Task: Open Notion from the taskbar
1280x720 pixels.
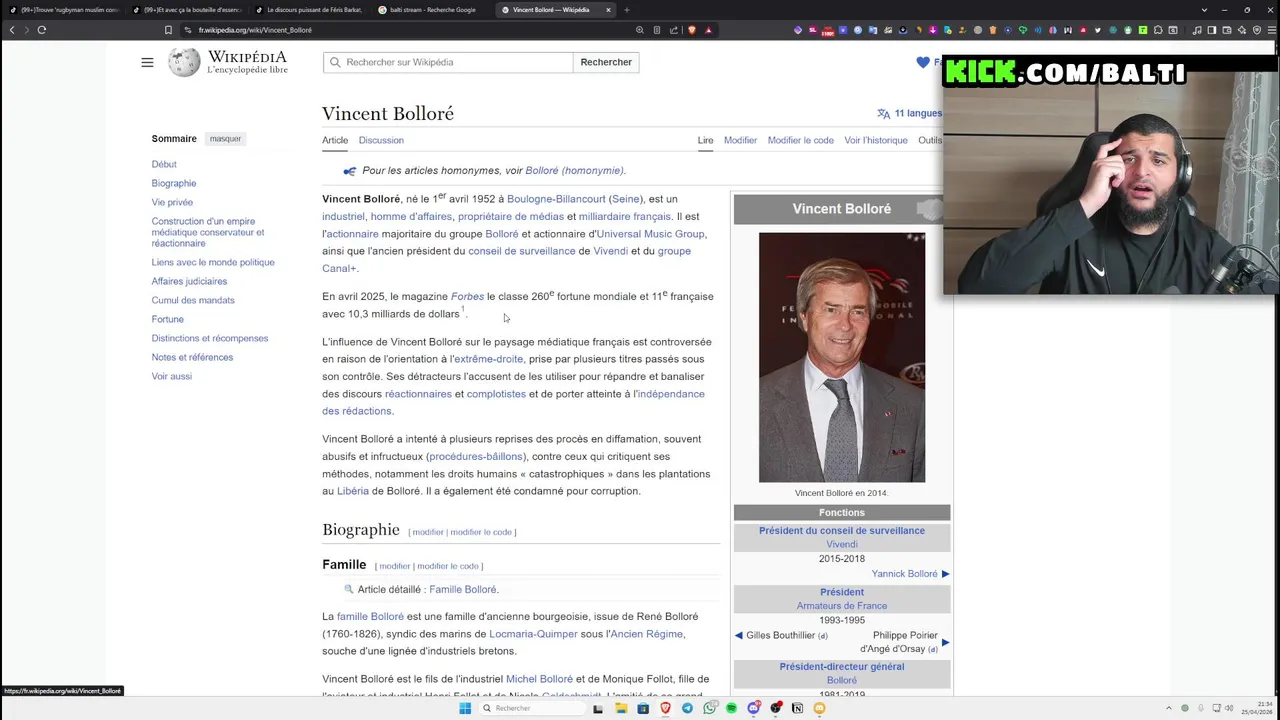Action: click(797, 708)
